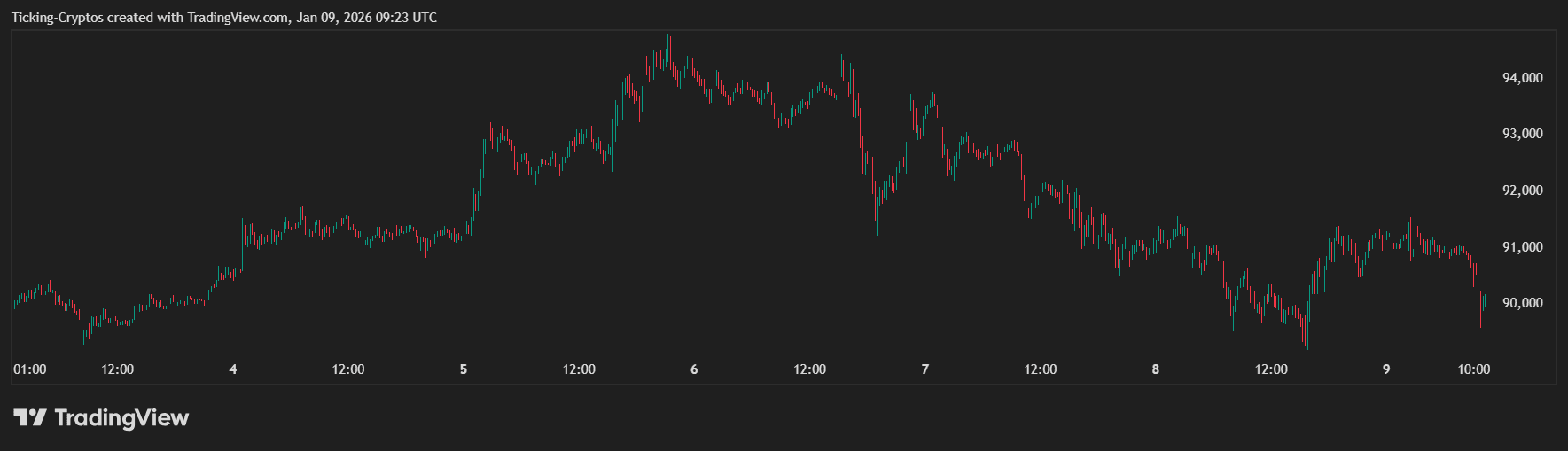Image resolution: width=1568 pixels, height=451 pixels.
Task: Click the lowest candle wick before day 9
Action: coord(1307,346)
